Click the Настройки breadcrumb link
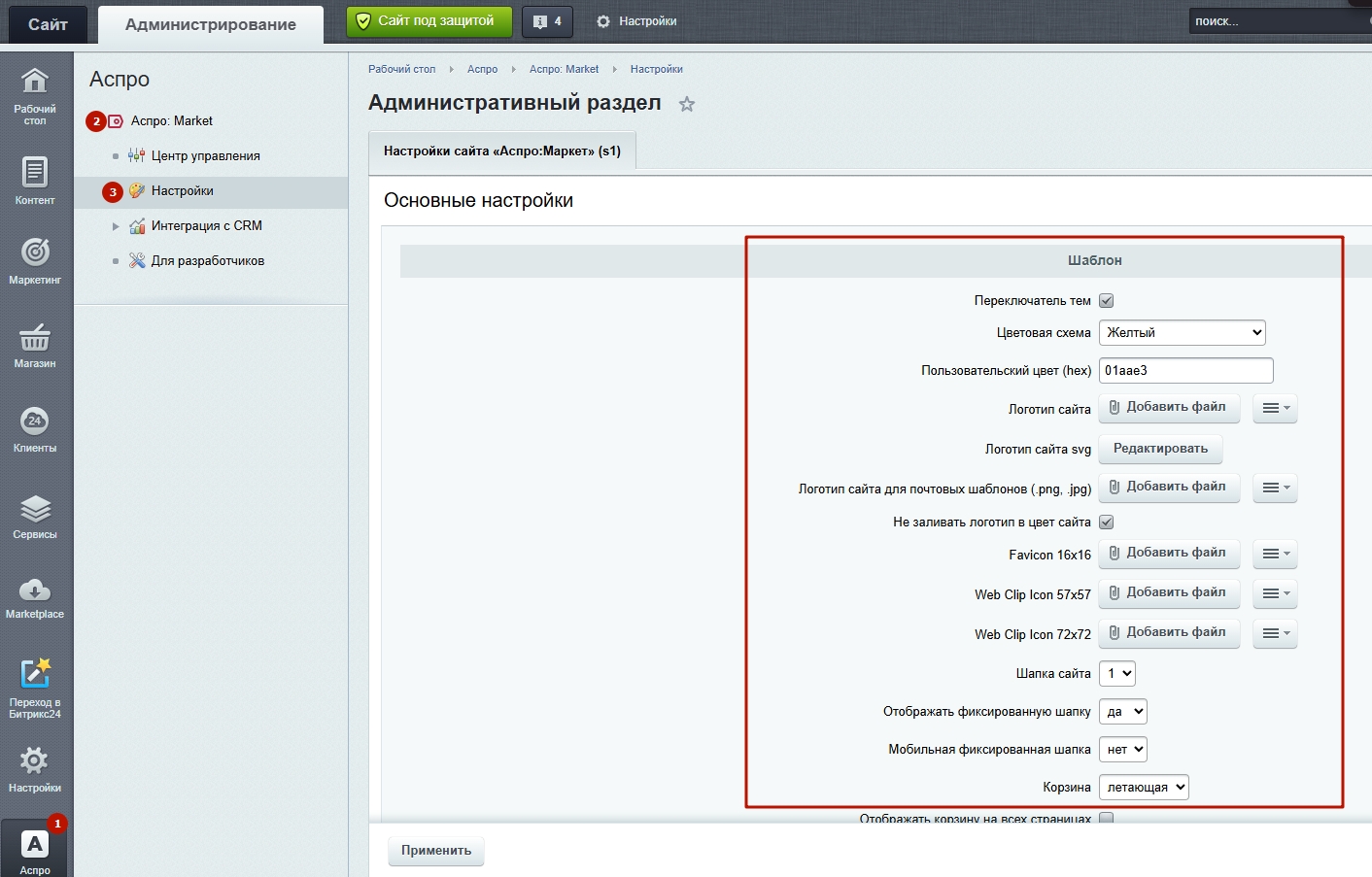 coord(656,69)
